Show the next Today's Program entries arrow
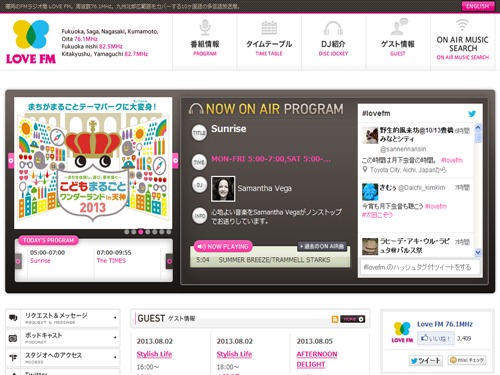 [169, 261]
